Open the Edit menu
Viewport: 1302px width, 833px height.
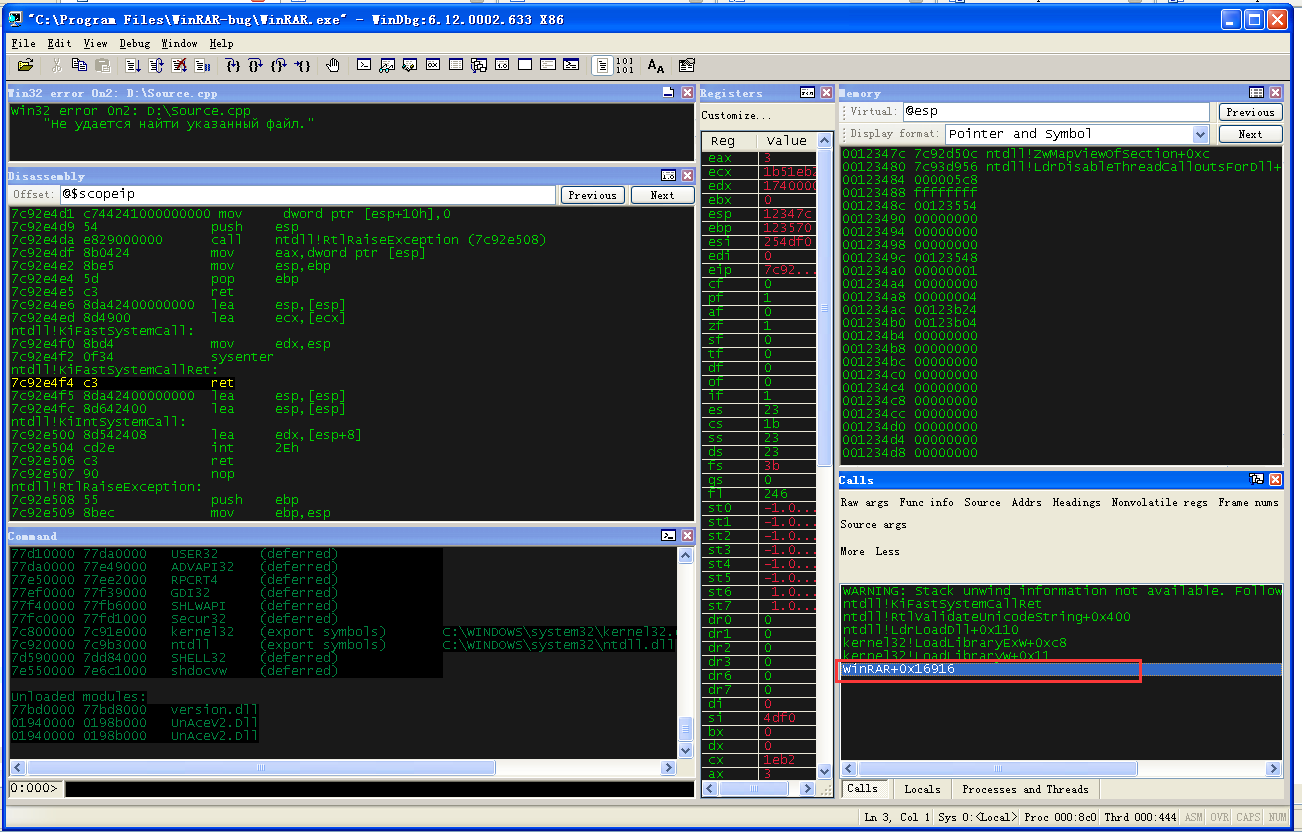(x=59, y=43)
